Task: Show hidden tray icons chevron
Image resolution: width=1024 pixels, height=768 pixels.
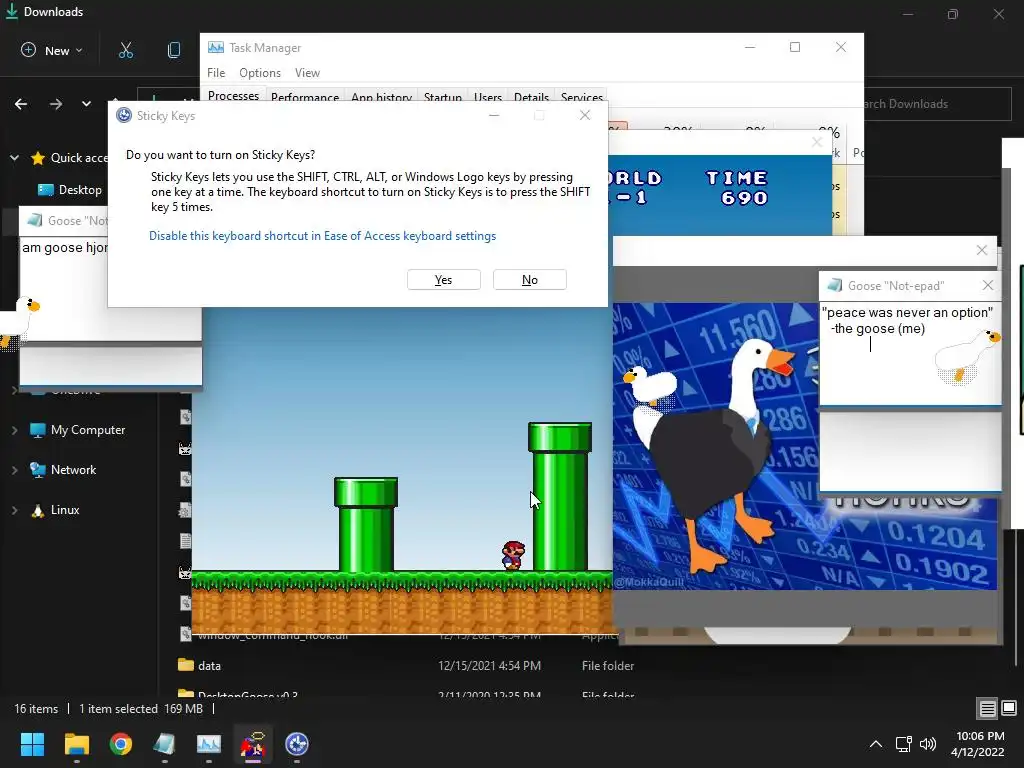Action: 876,744
